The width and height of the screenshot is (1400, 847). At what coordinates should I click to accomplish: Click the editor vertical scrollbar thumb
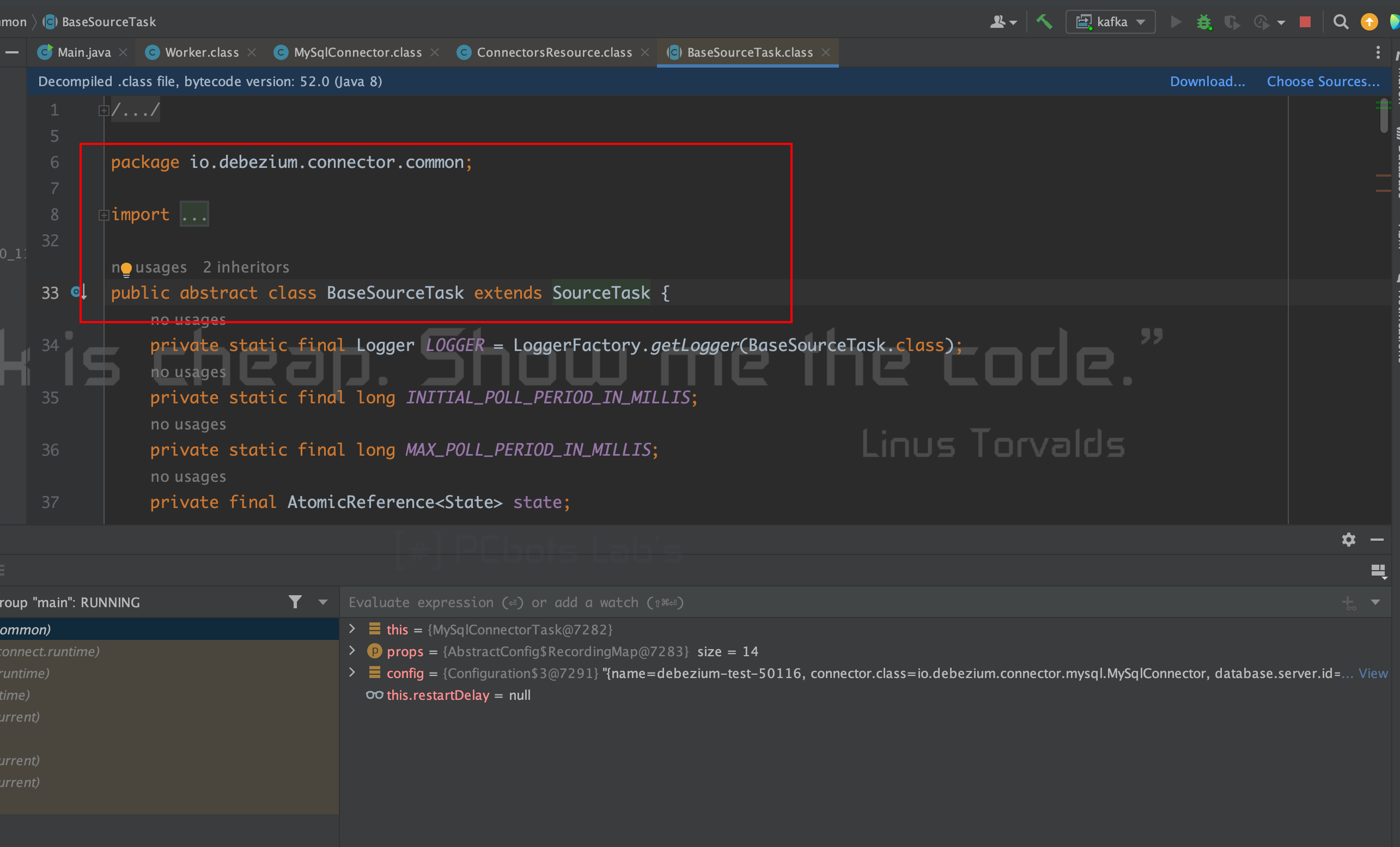(x=1384, y=116)
